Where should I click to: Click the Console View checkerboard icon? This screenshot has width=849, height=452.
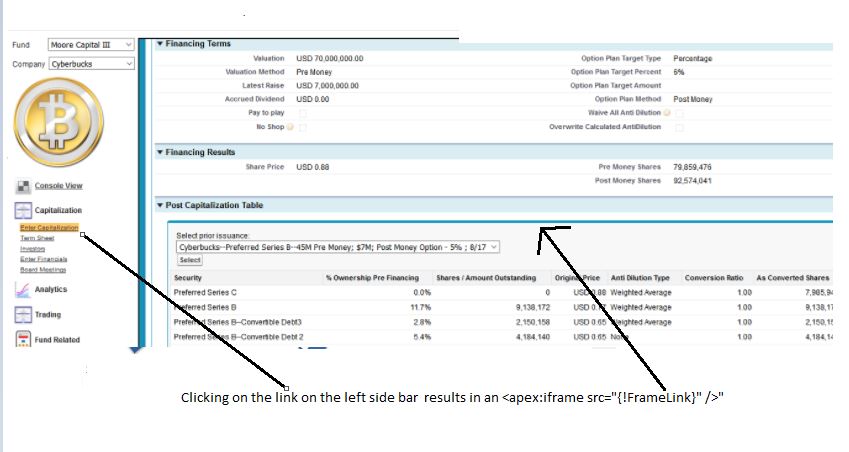pos(23,186)
